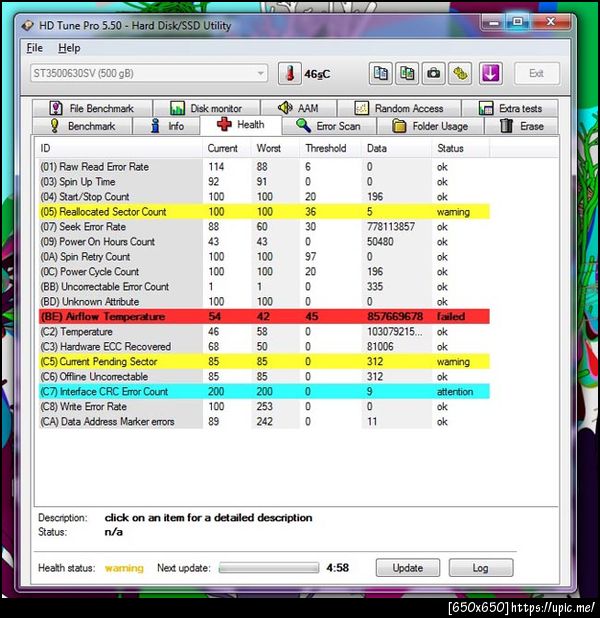Viewport: 600px width, 618px height.
Task: Switch to the AAM tab
Action: pos(299,108)
